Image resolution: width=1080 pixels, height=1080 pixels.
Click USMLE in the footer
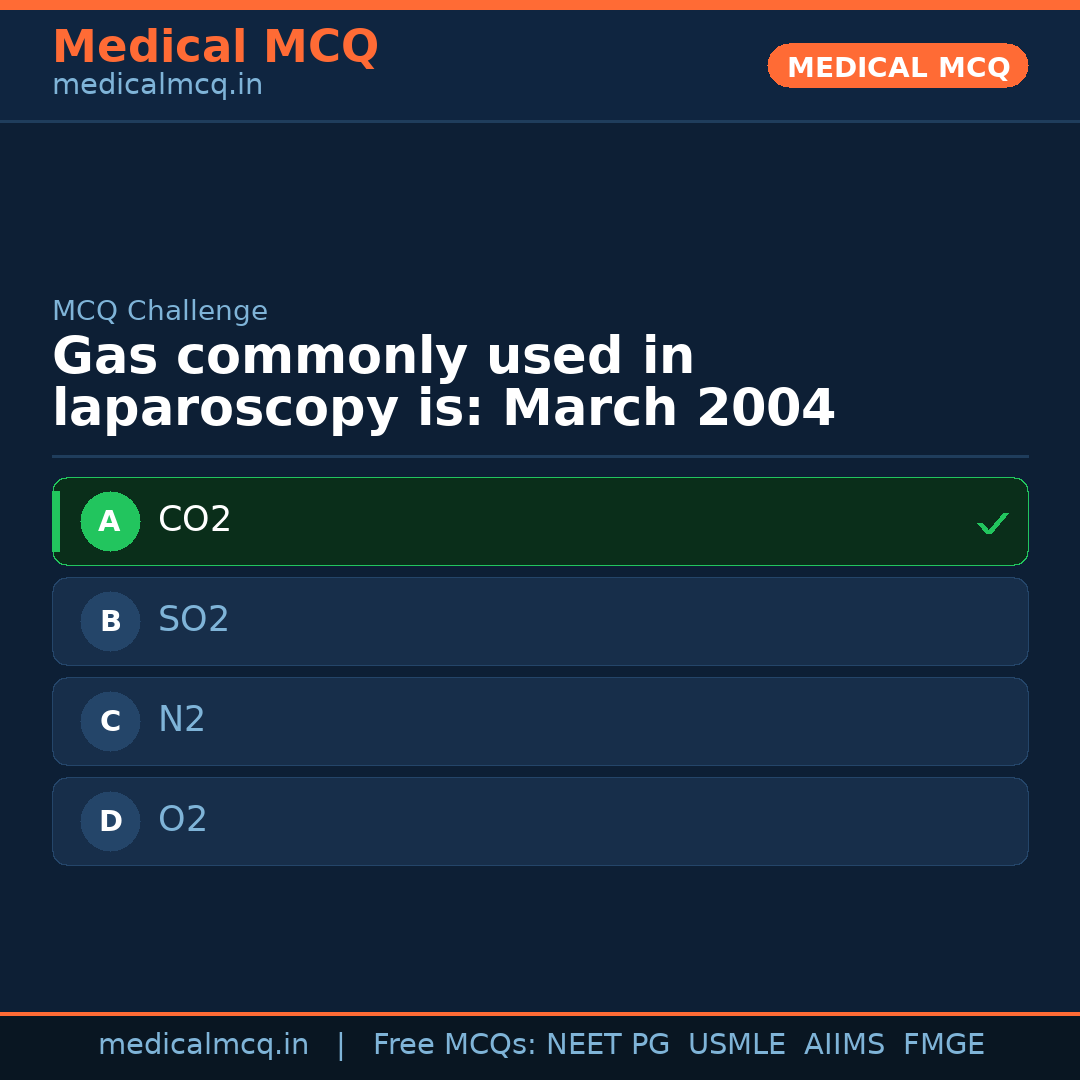[x=736, y=1045]
